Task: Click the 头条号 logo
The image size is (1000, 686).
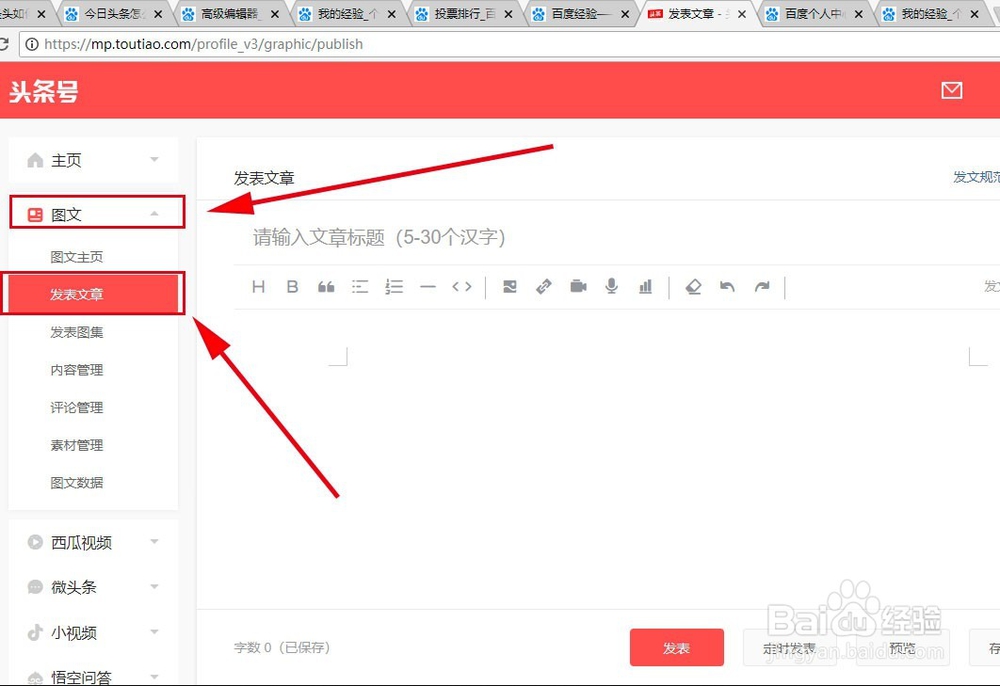Action: [43, 91]
